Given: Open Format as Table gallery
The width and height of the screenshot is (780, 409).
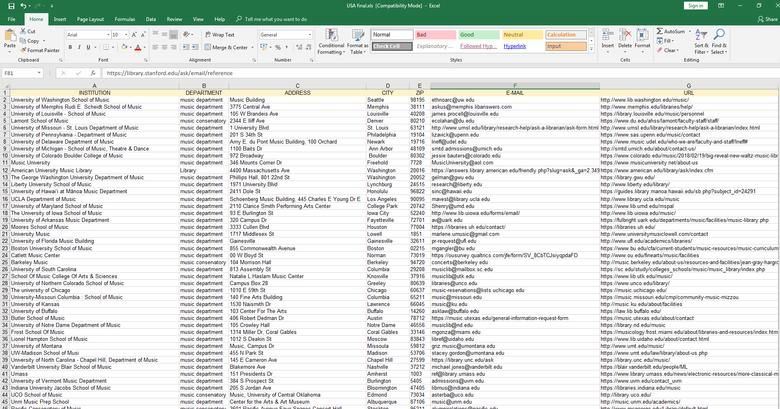Looking at the screenshot, I should pos(358,42).
